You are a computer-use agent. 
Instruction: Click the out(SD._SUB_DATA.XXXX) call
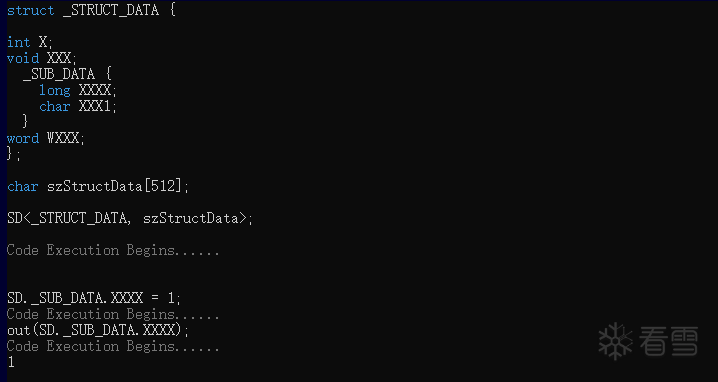(x=98, y=330)
